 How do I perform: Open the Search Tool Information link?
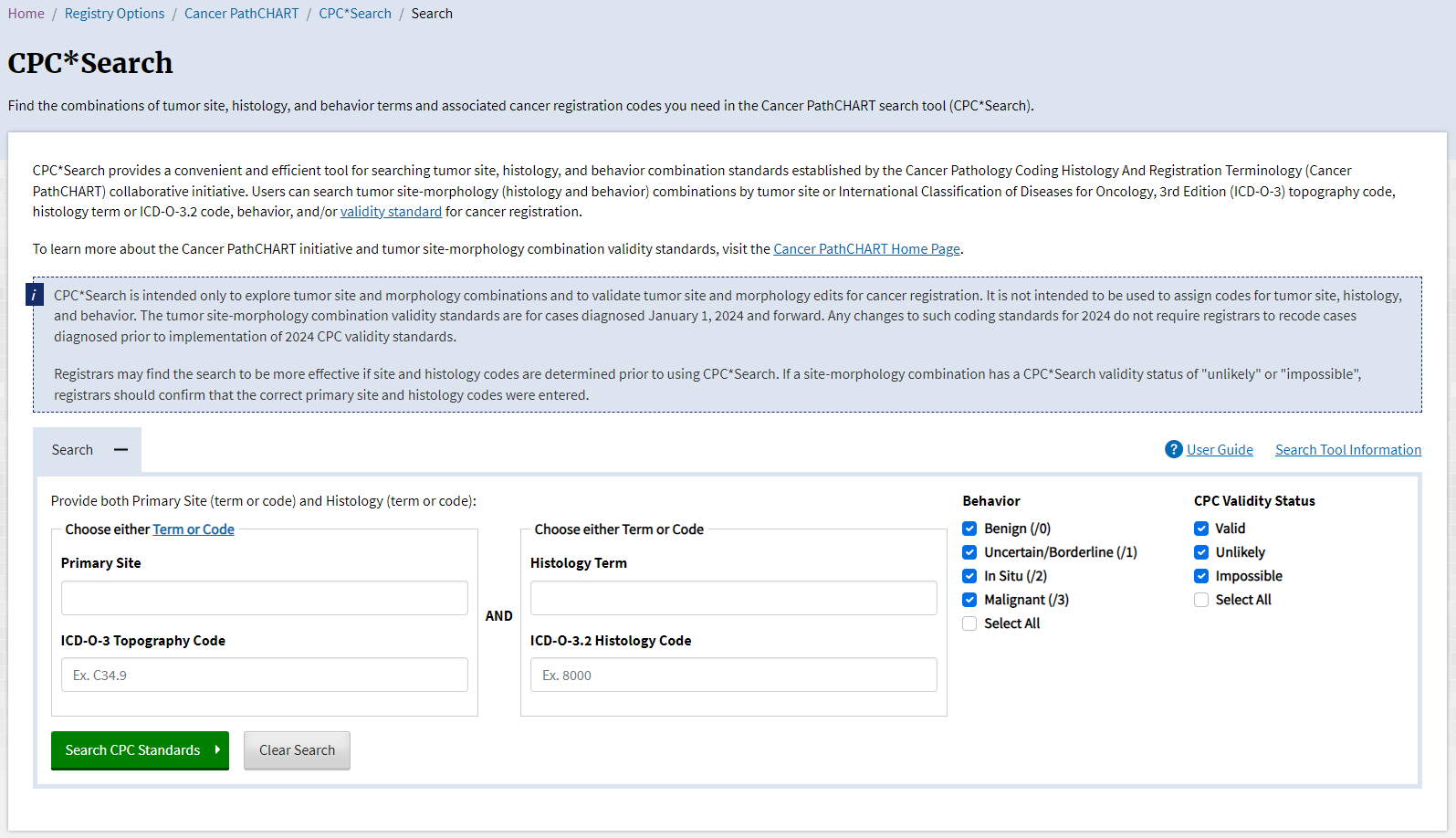click(1347, 450)
